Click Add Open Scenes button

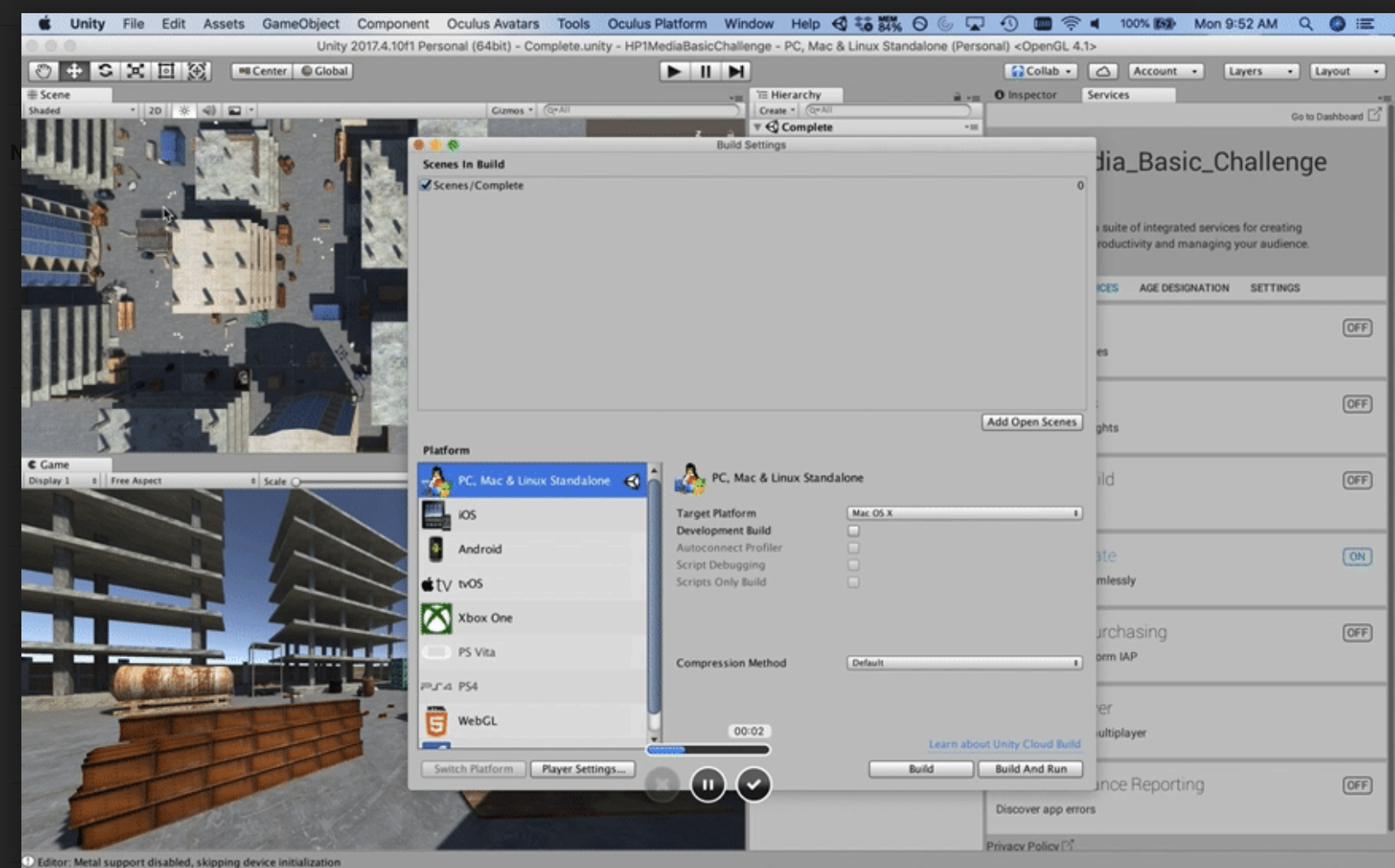click(1032, 422)
